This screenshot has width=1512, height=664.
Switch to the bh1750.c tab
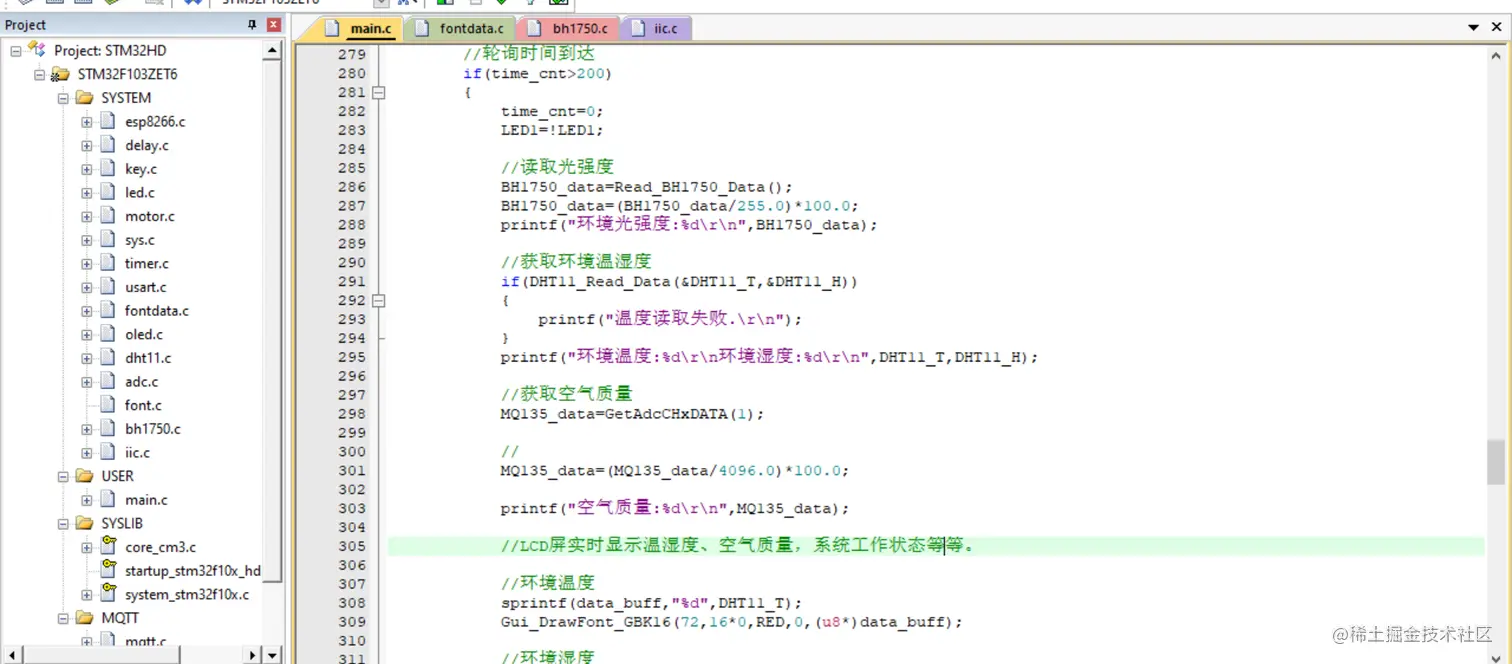[575, 27]
